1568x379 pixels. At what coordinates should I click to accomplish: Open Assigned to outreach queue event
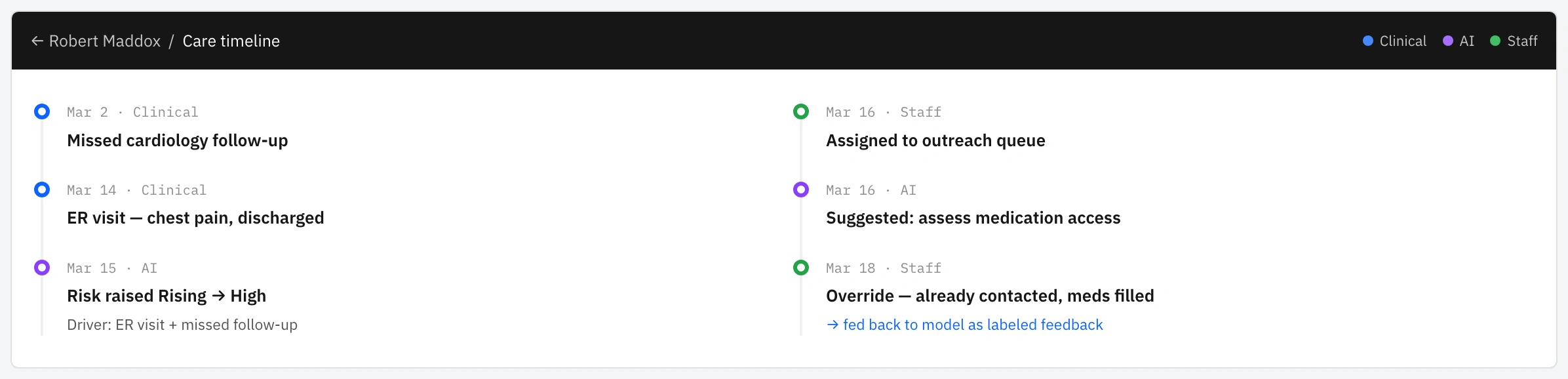point(935,140)
